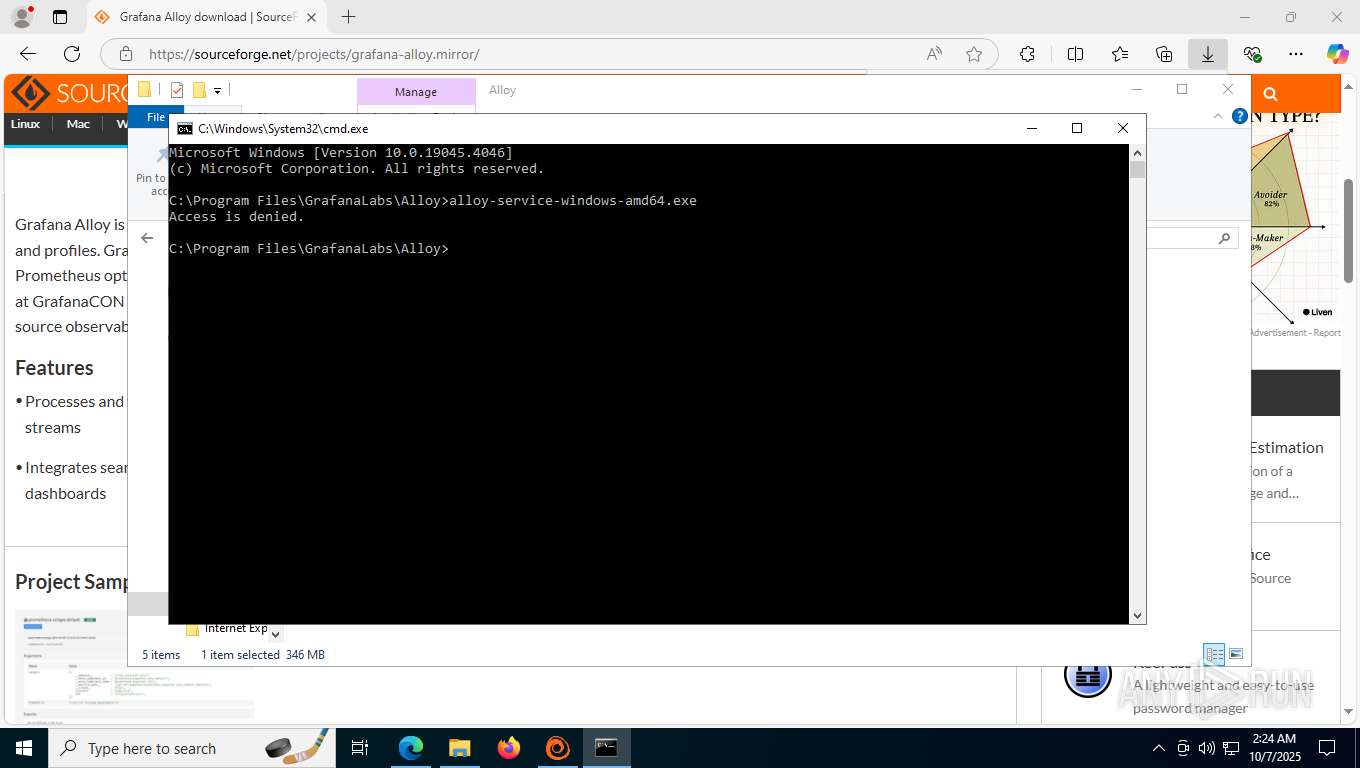
Task: Expand the Explorer ribbon chevron
Action: [x=1217, y=116]
